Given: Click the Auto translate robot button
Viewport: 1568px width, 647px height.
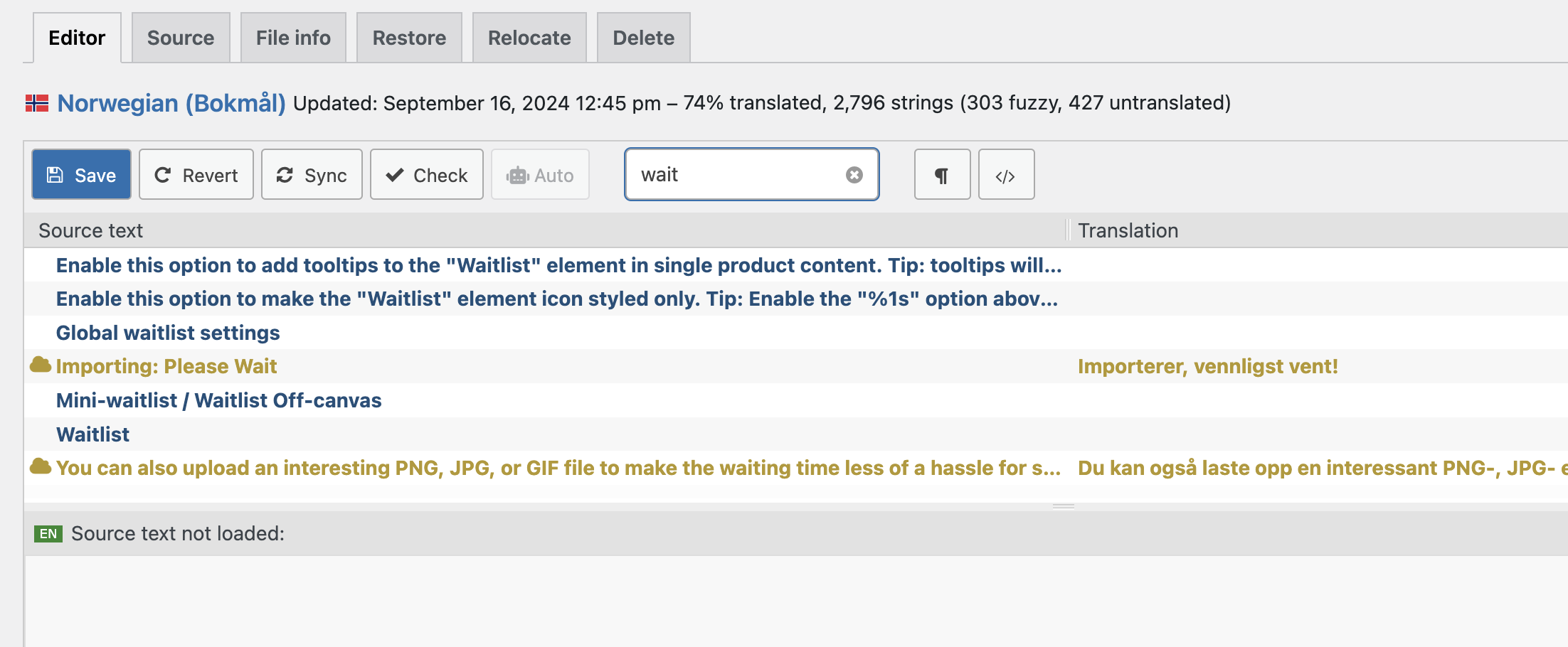Looking at the screenshot, I should click(540, 174).
